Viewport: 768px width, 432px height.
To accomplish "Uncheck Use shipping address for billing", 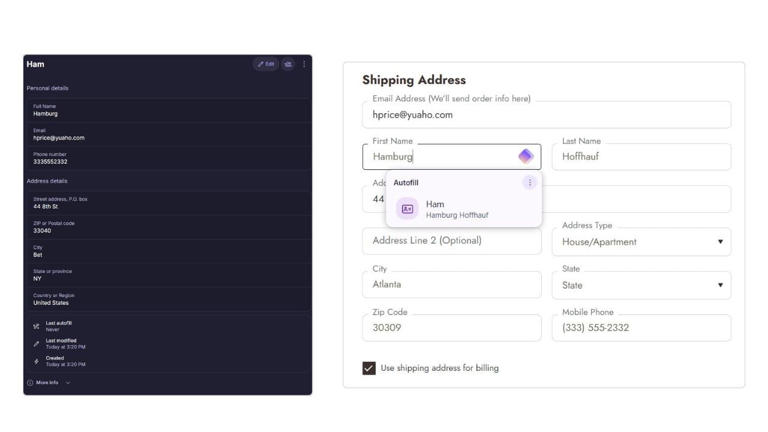I will [369, 368].
